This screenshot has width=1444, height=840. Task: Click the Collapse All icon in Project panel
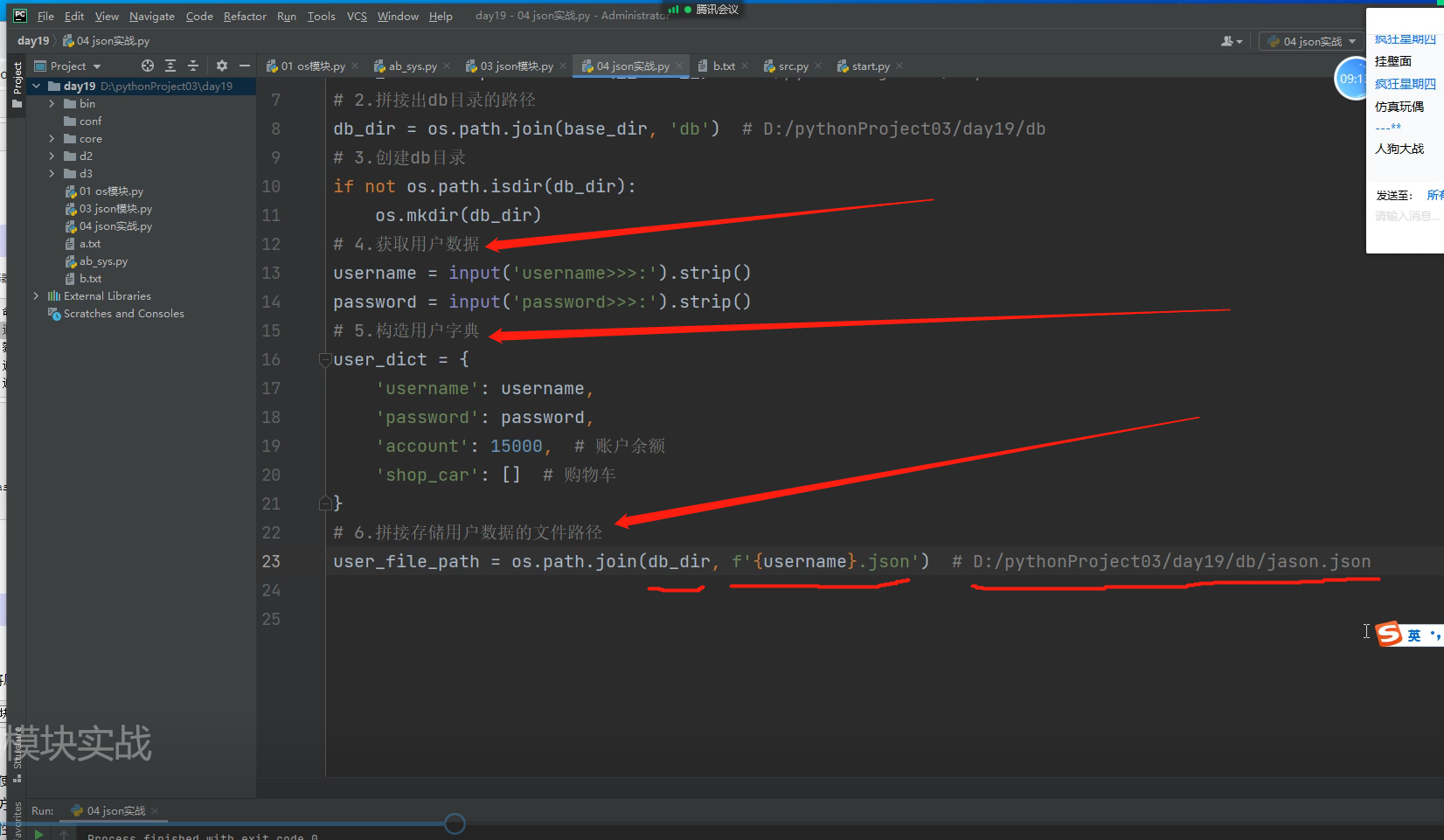click(193, 66)
